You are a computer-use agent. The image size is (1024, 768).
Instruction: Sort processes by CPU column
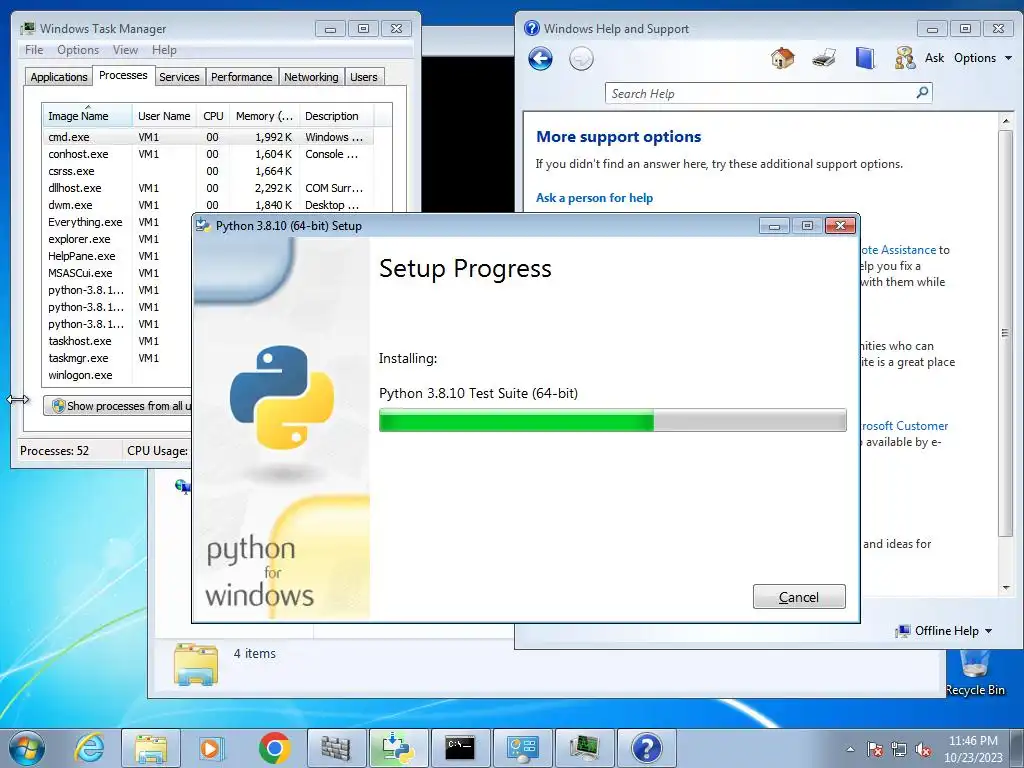[213, 116]
